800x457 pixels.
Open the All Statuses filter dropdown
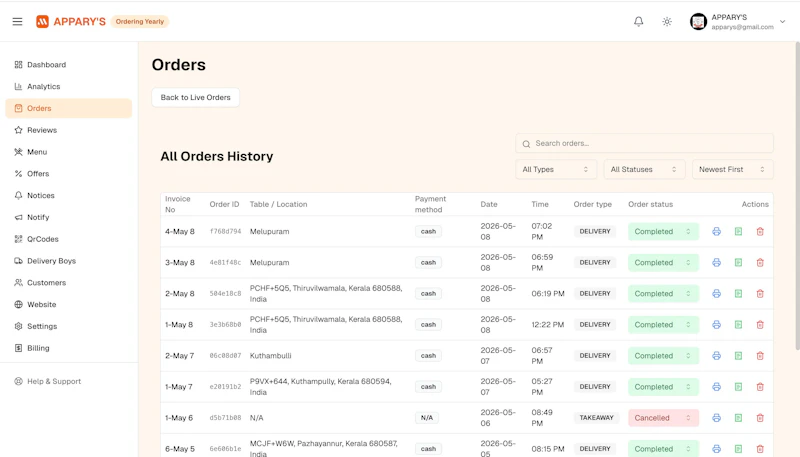click(x=644, y=169)
